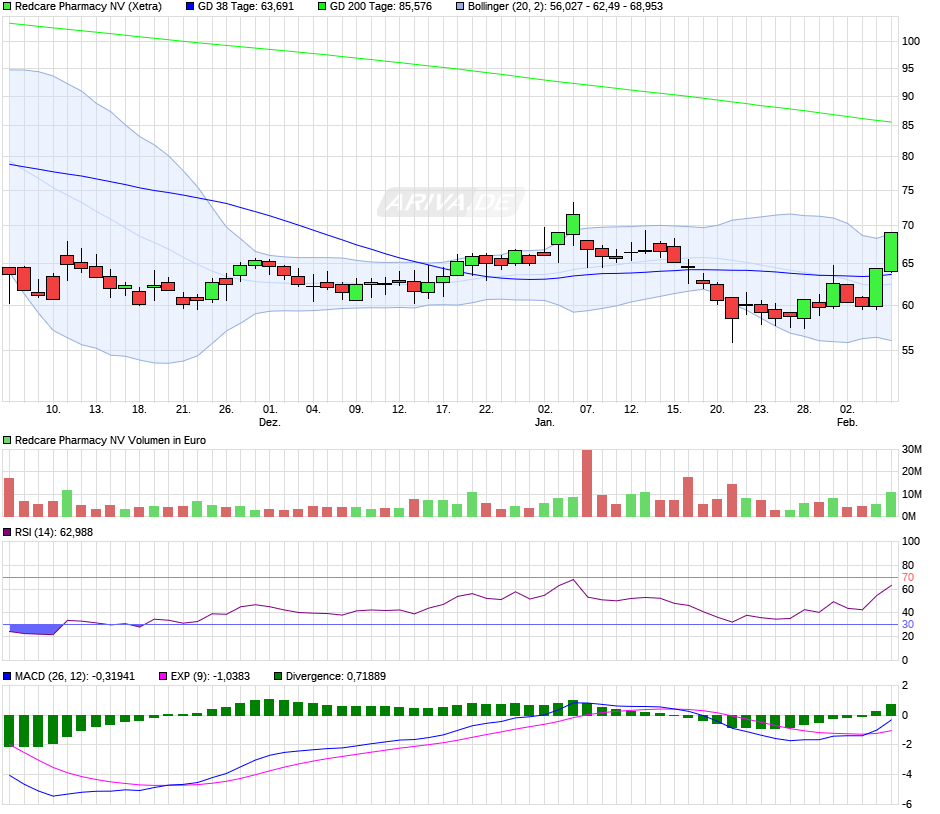Click the '-6' MACD axis label
Screen dimensions: 940x814
coord(906,804)
